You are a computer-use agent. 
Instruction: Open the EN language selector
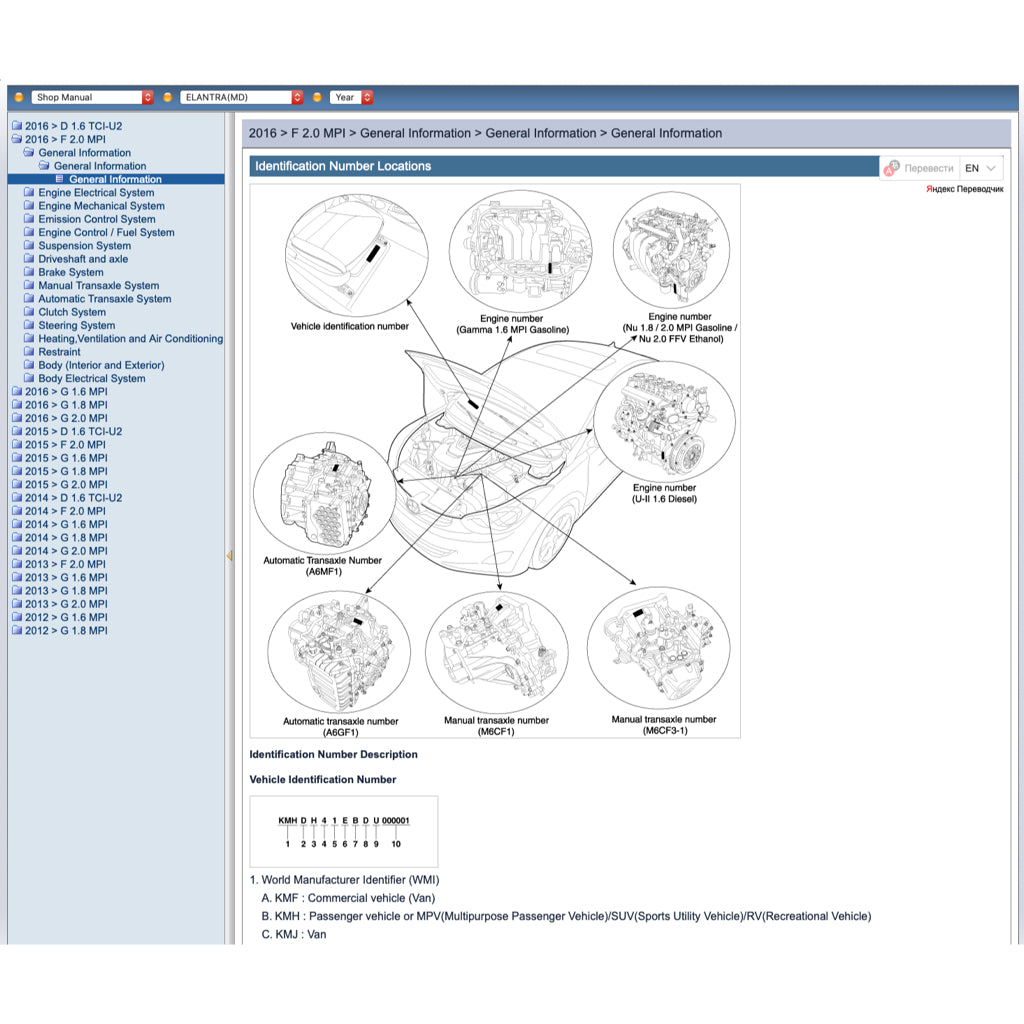pos(980,168)
